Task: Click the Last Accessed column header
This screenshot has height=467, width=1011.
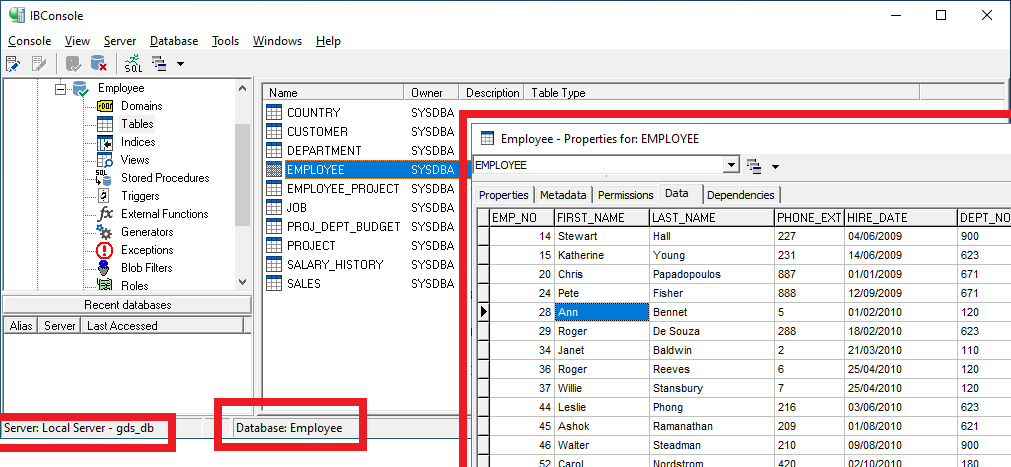Action: 164,326
